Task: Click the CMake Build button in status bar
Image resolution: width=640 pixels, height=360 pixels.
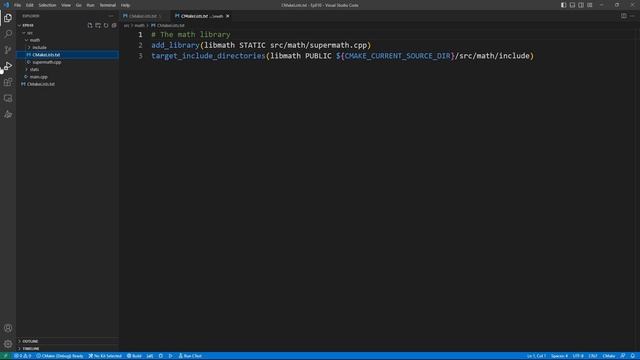Action: click(x=134, y=356)
